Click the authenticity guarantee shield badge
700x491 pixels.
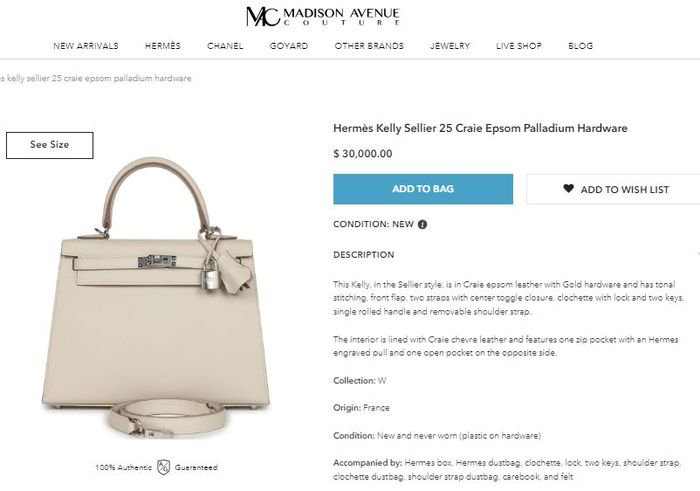pos(164,467)
